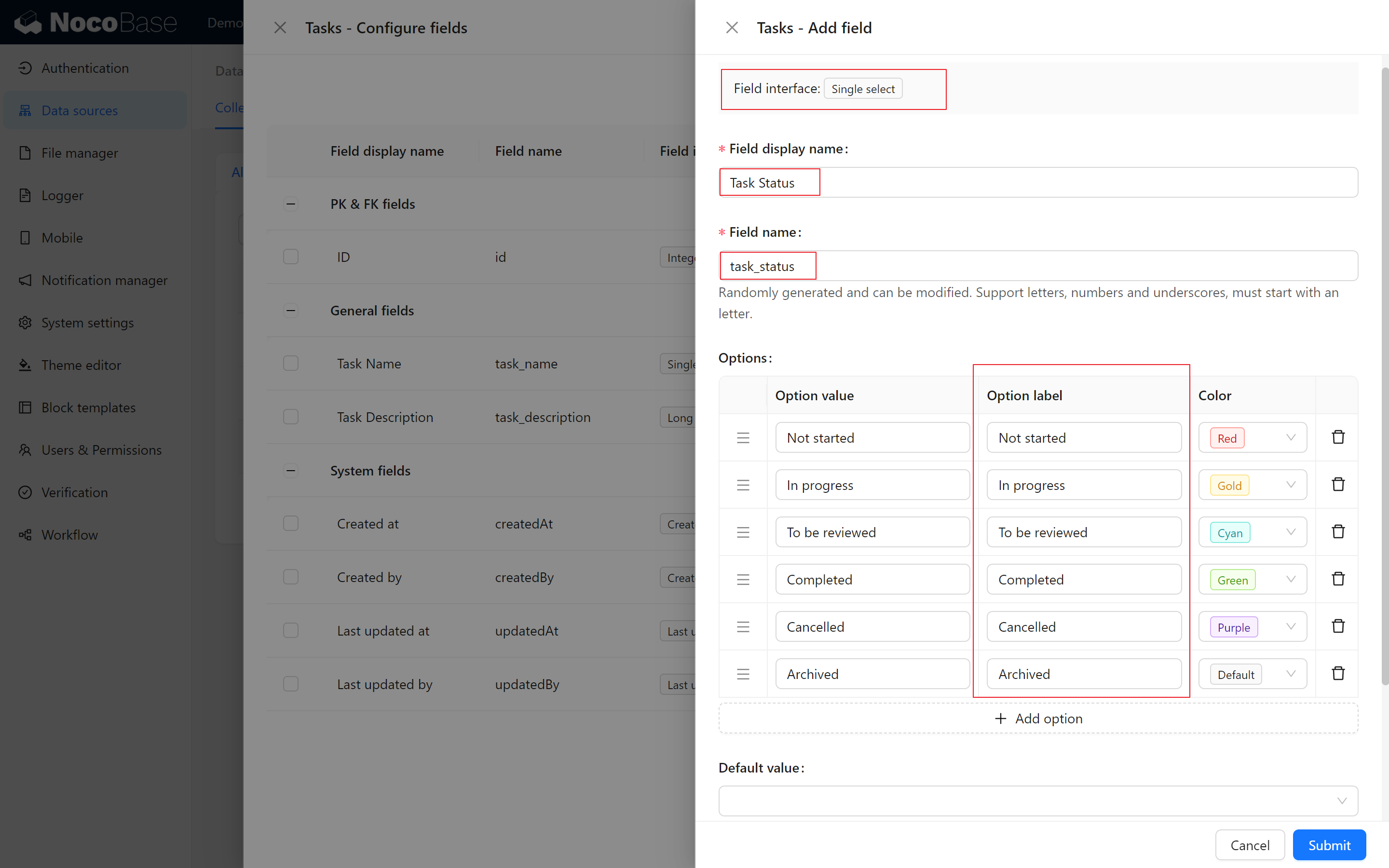Open the Cyan color dropdown

pos(1253,532)
